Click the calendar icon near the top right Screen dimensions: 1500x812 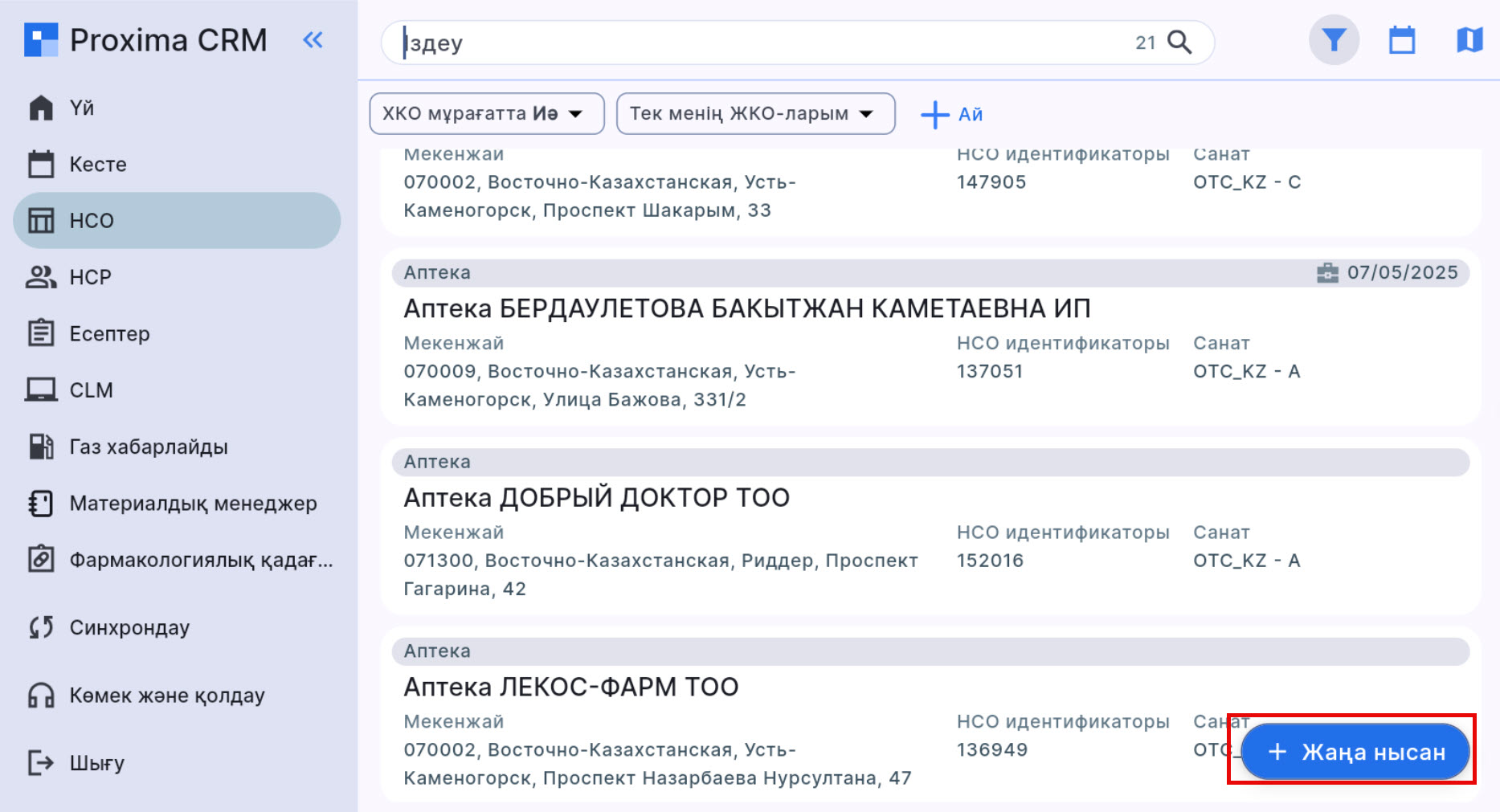coord(1401,39)
